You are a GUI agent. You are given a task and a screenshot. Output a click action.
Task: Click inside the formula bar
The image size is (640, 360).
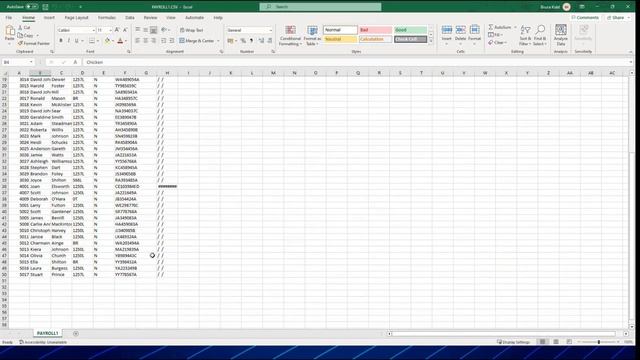pyautogui.click(x=355, y=62)
